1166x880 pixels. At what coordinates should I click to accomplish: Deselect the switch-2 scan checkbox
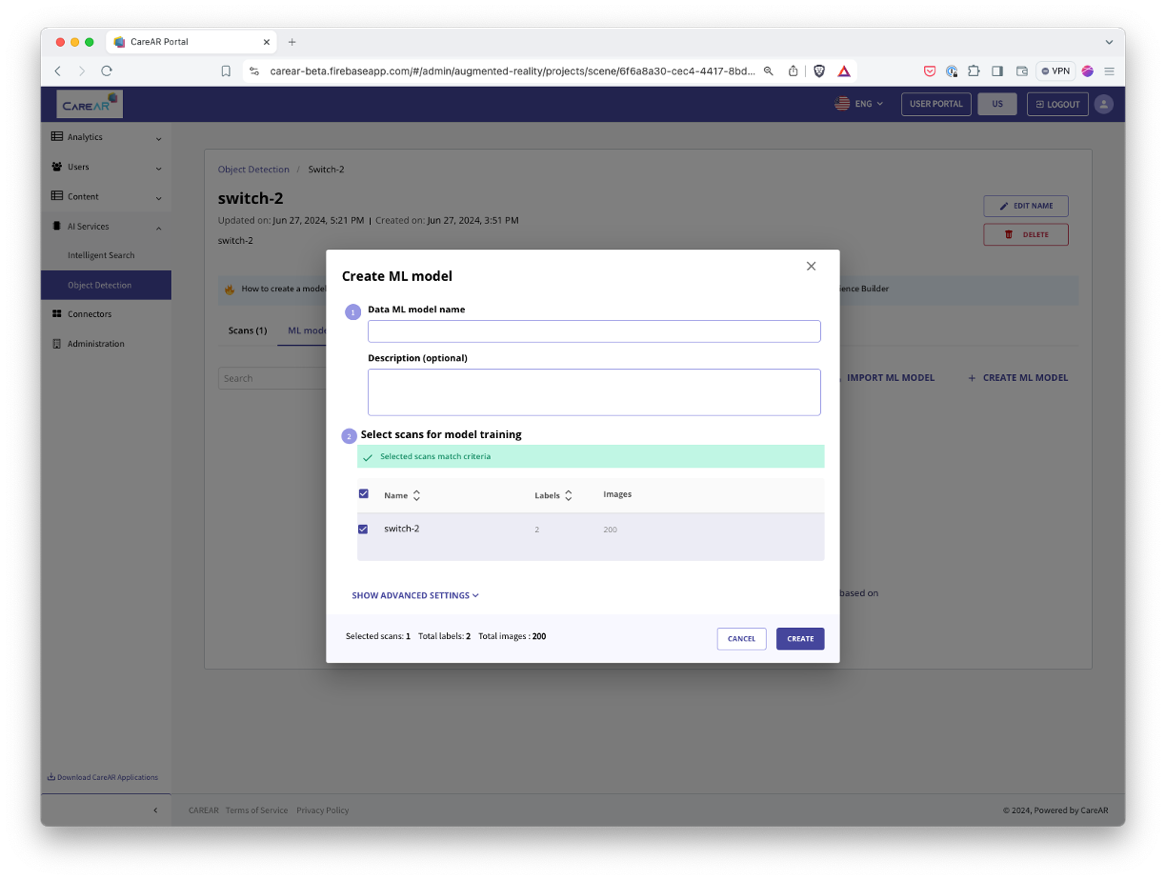click(364, 528)
